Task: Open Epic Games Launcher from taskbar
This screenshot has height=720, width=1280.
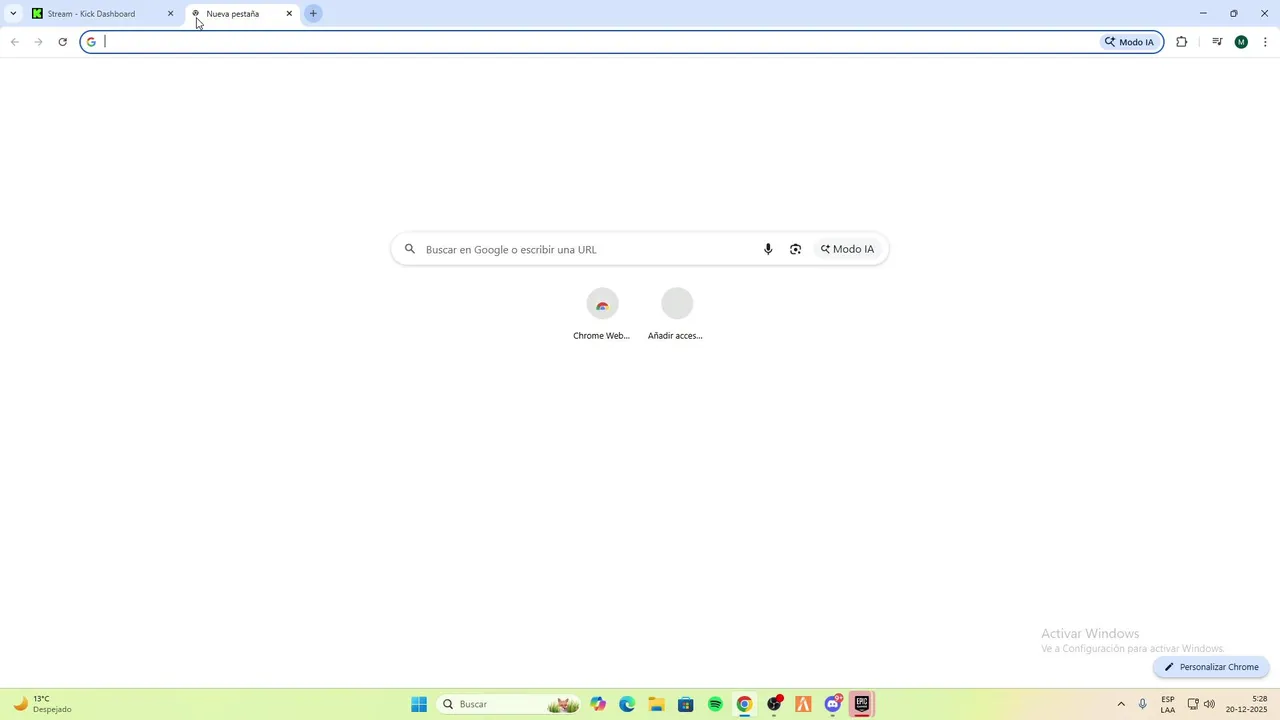Action: point(862,704)
